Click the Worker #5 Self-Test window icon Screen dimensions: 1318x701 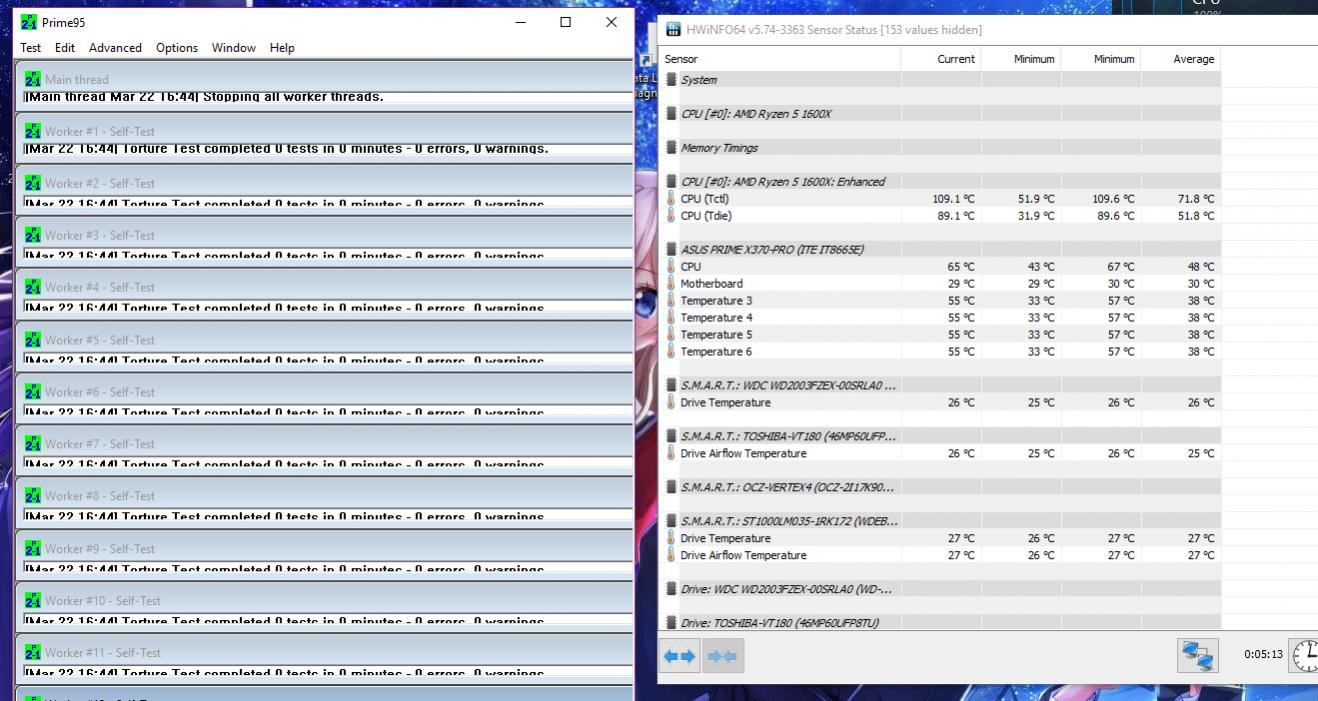click(x=33, y=340)
